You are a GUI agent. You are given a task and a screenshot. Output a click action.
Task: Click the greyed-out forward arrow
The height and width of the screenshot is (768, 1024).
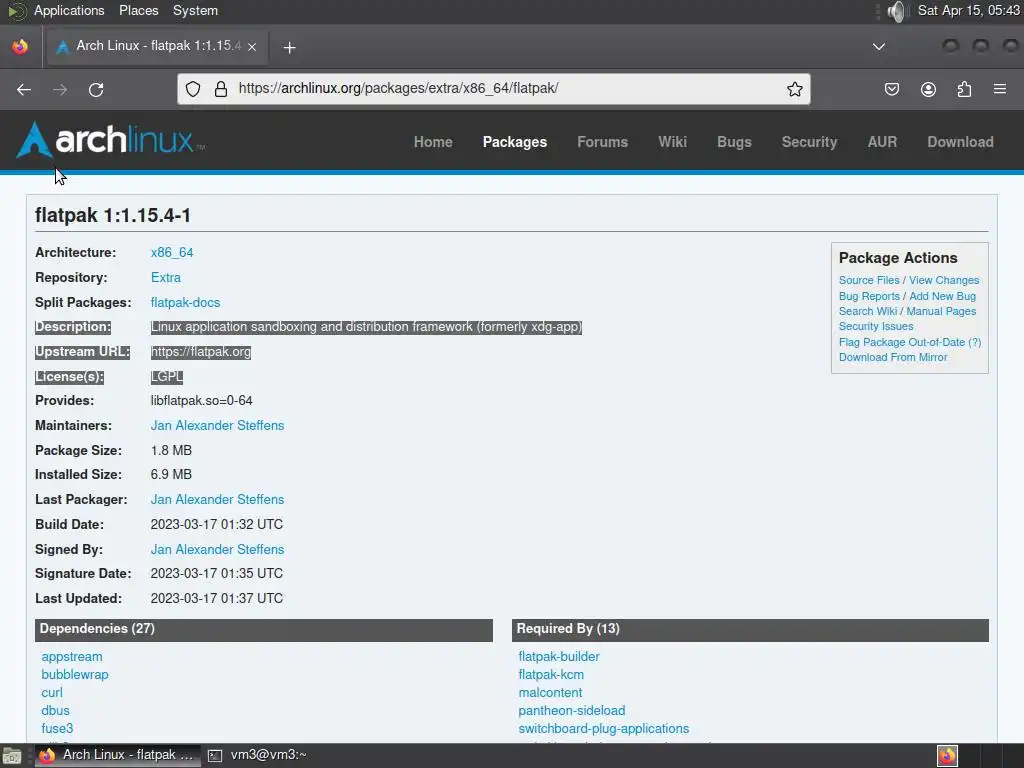[x=60, y=89]
